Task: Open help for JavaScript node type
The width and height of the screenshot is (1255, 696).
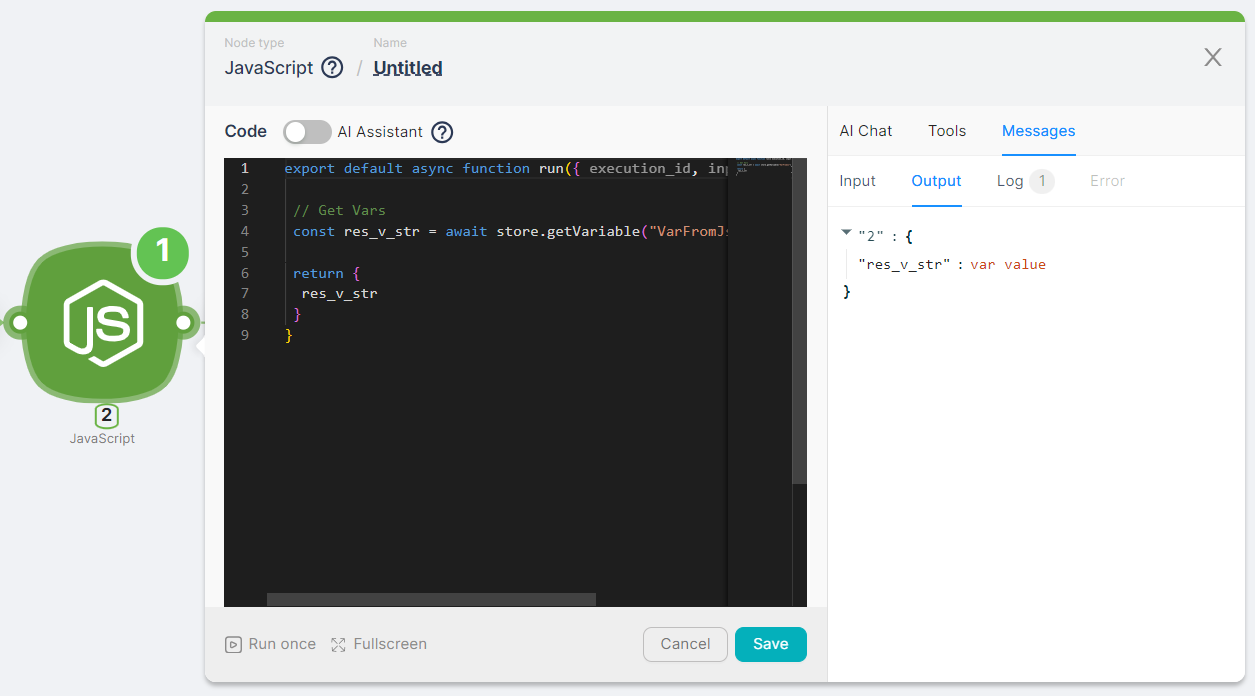Action: coord(332,68)
